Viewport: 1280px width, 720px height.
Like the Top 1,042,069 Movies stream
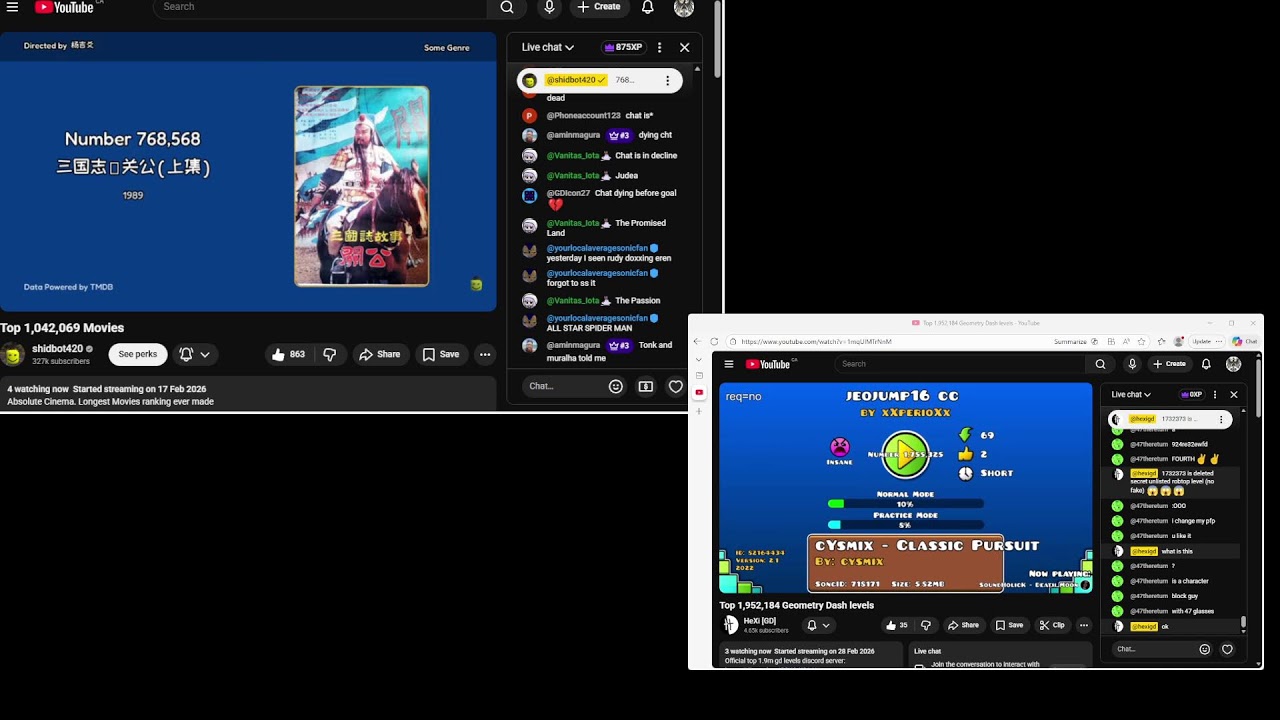[289, 354]
